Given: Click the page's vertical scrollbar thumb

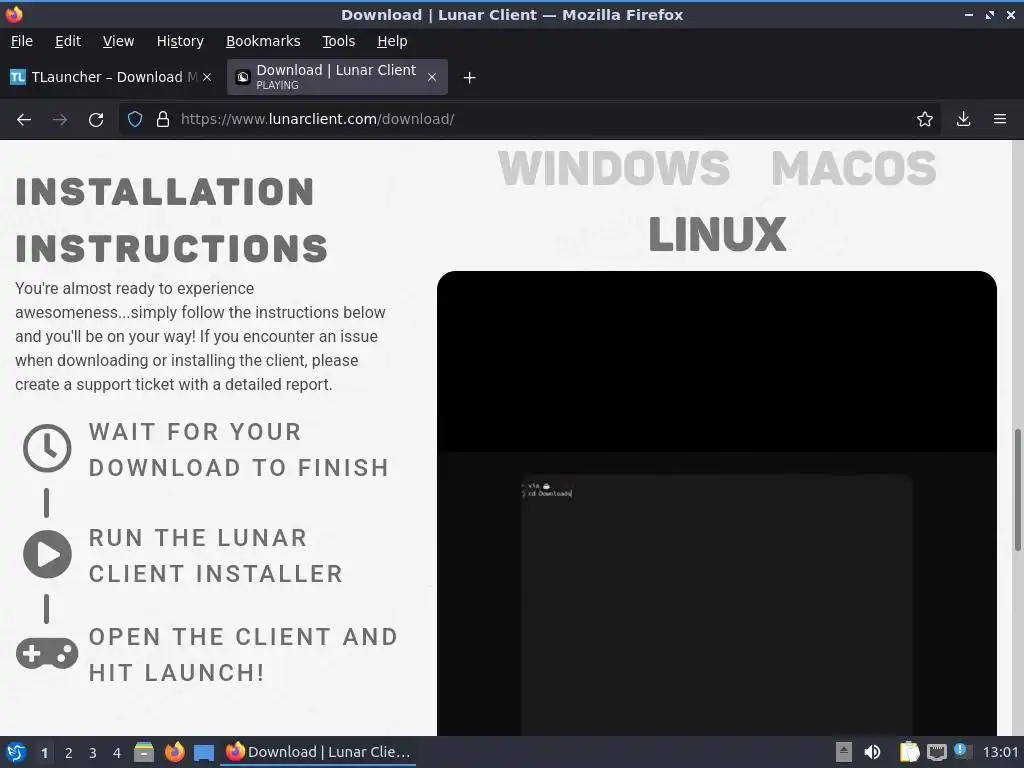Looking at the screenshot, I should click(x=1017, y=490).
